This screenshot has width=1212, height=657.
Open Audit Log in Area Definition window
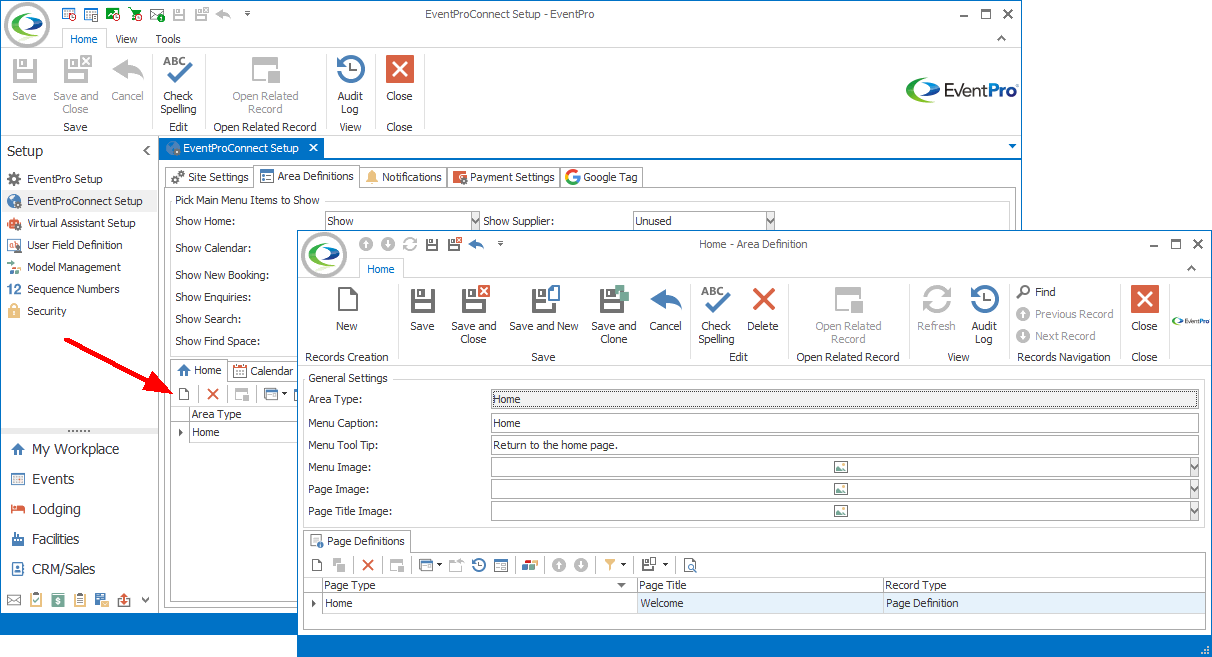(984, 315)
